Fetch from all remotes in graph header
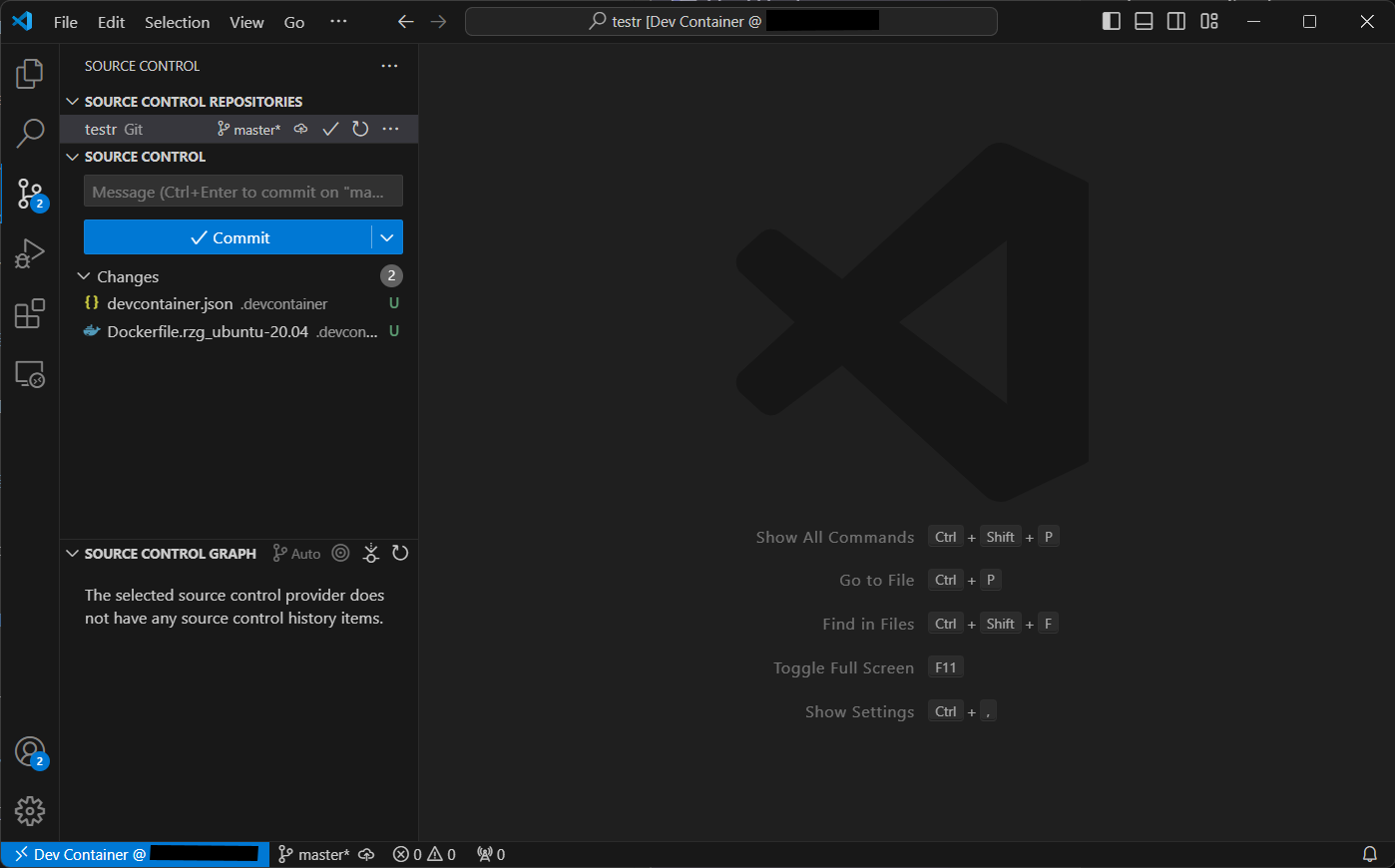1395x868 pixels. (x=370, y=553)
